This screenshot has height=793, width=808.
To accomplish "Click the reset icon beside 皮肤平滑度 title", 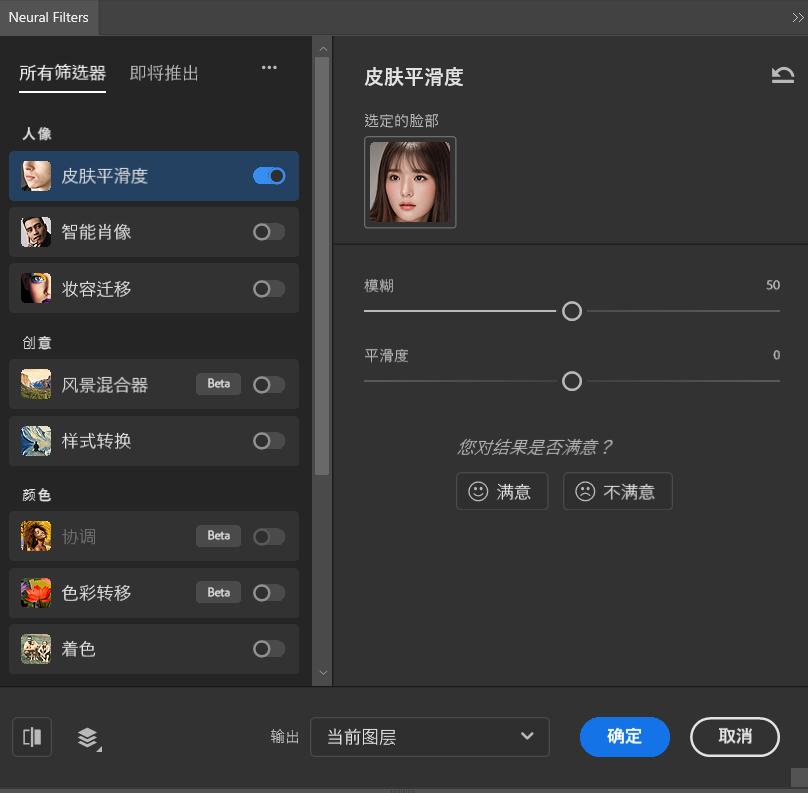I will 784,74.
